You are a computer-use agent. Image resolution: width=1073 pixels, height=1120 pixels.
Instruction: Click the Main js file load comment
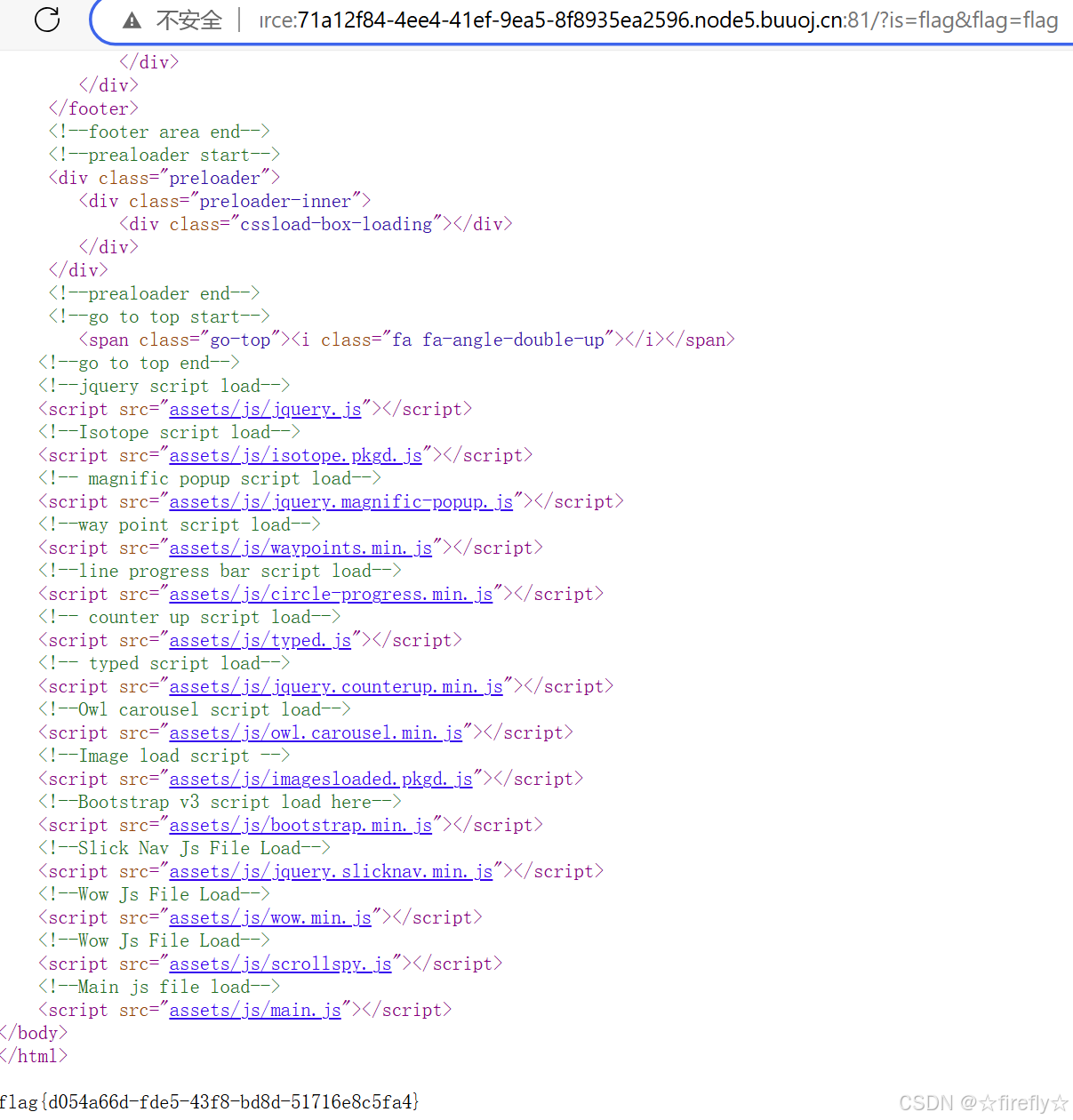[x=159, y=987]
